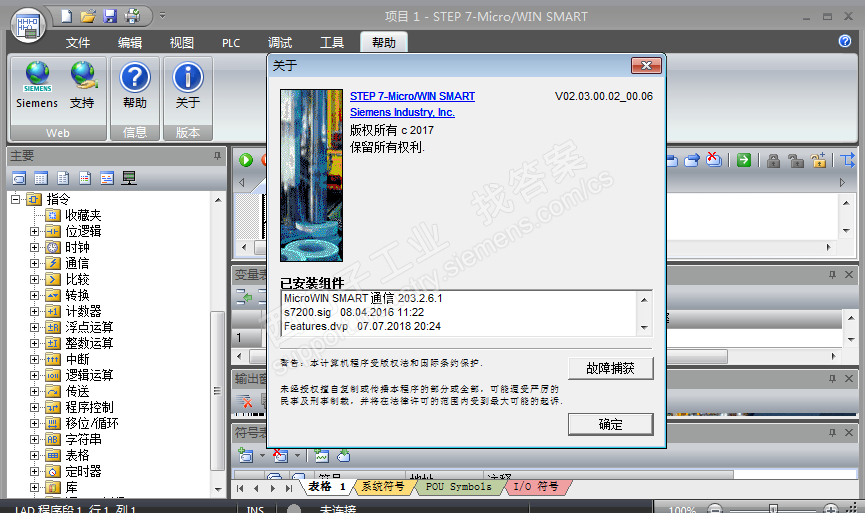
Task: Click the 故障捕获 button
Action: (x=611, y=368)
